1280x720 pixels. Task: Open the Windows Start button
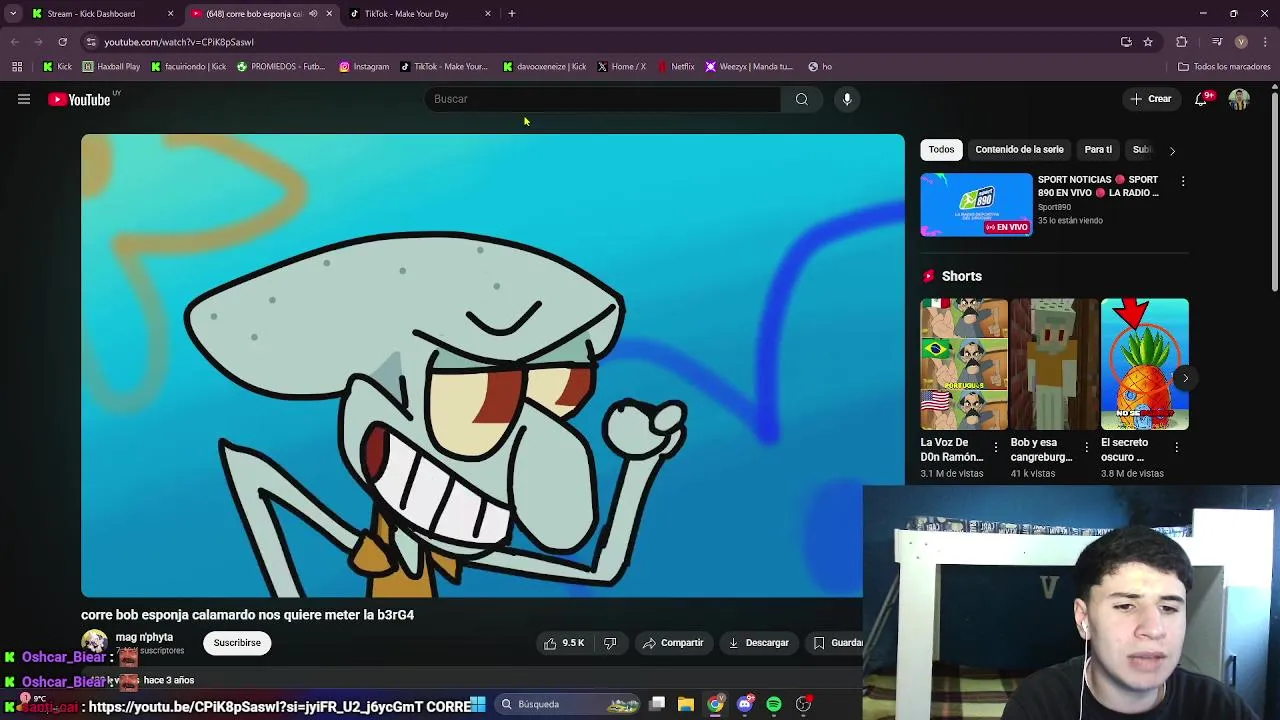(477, 704)
